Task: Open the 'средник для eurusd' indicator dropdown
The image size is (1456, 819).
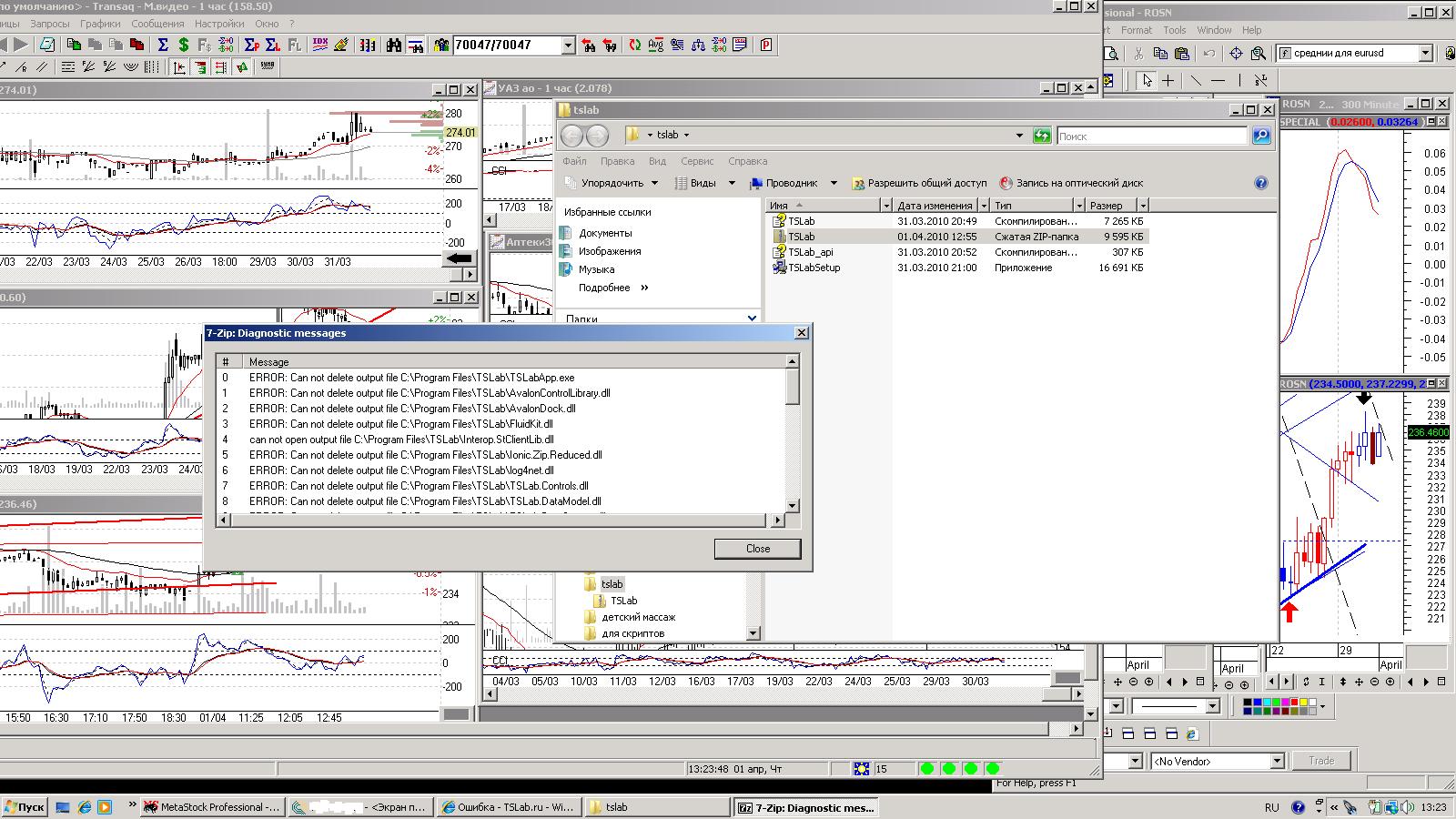Action: tap(1425, 54)
